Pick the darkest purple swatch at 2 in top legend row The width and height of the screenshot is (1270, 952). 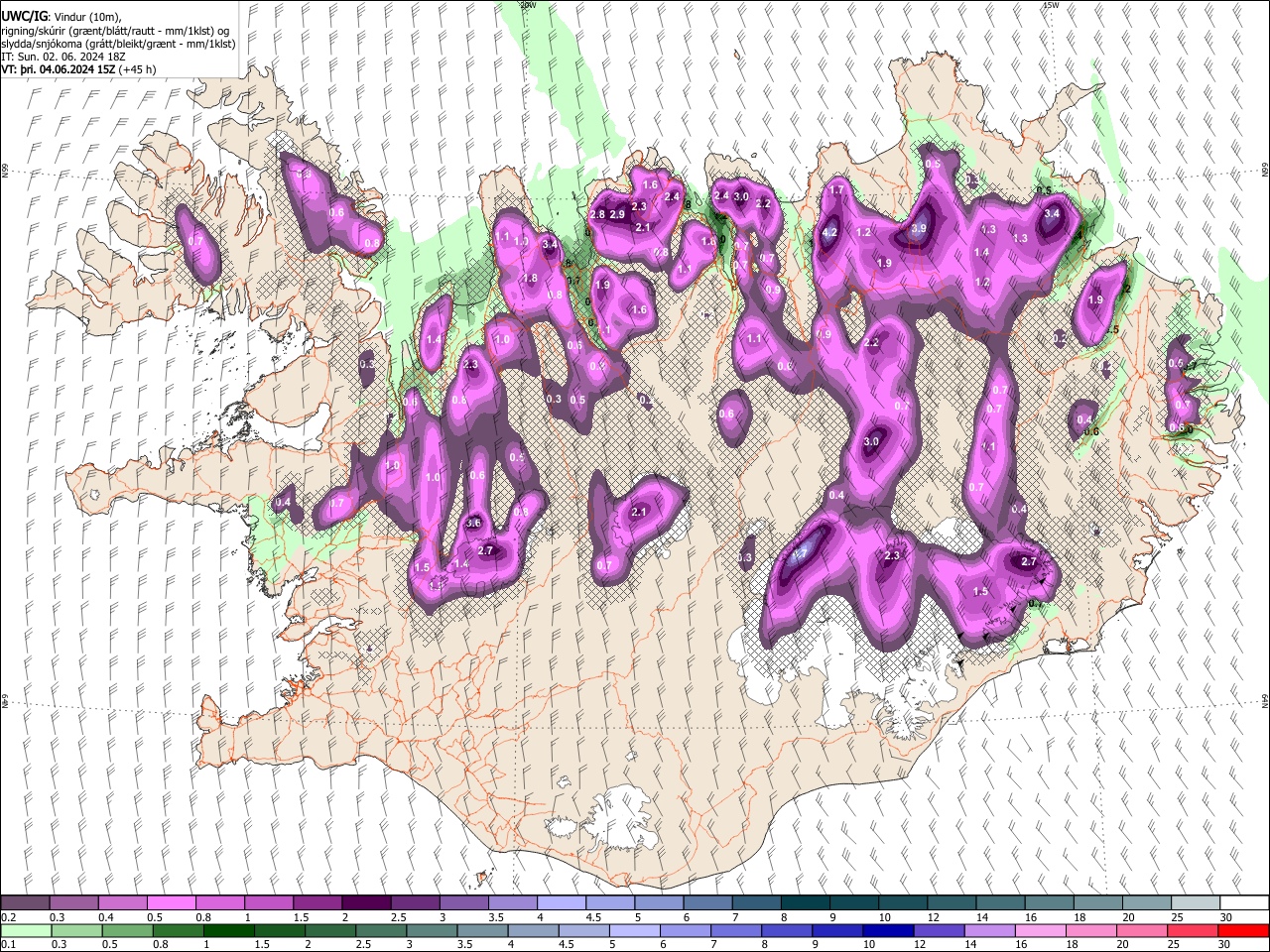[365, 903]
